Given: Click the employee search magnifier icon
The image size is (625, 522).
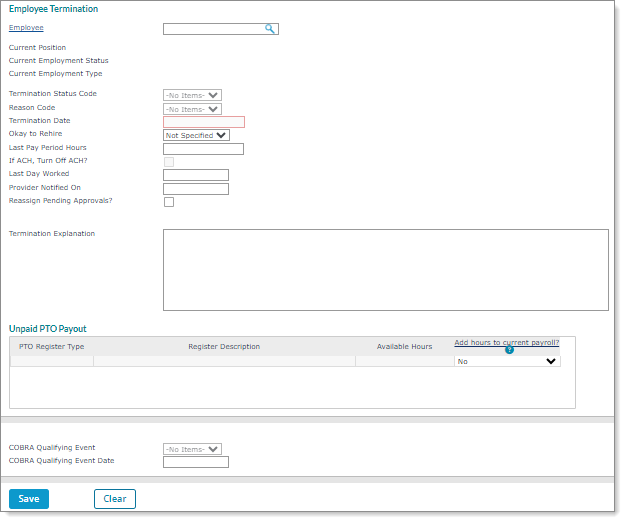Looking at the screenshot, I should pyautogui.click(x=270, y=29).
